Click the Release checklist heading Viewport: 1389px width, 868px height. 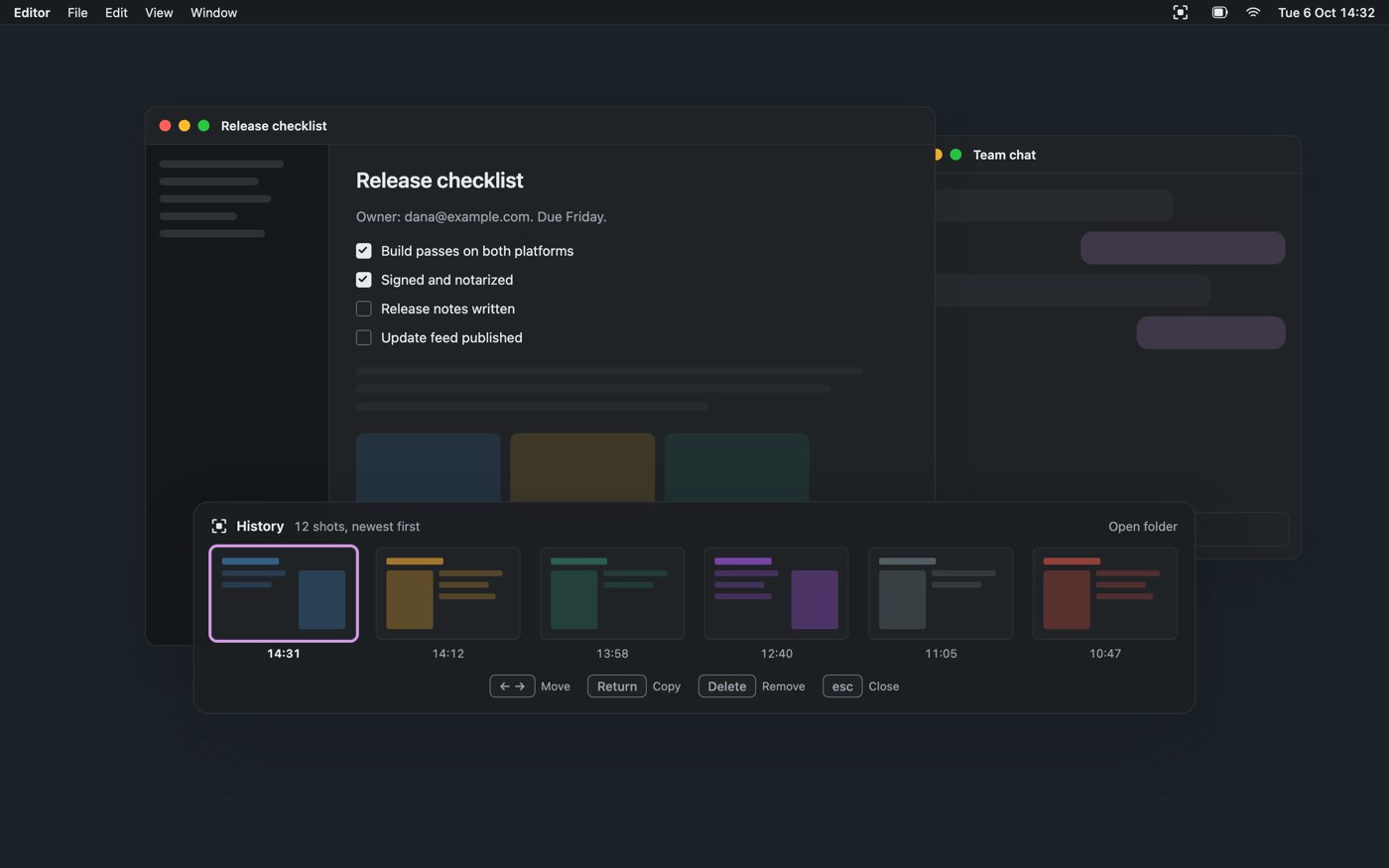coord(440,181)
